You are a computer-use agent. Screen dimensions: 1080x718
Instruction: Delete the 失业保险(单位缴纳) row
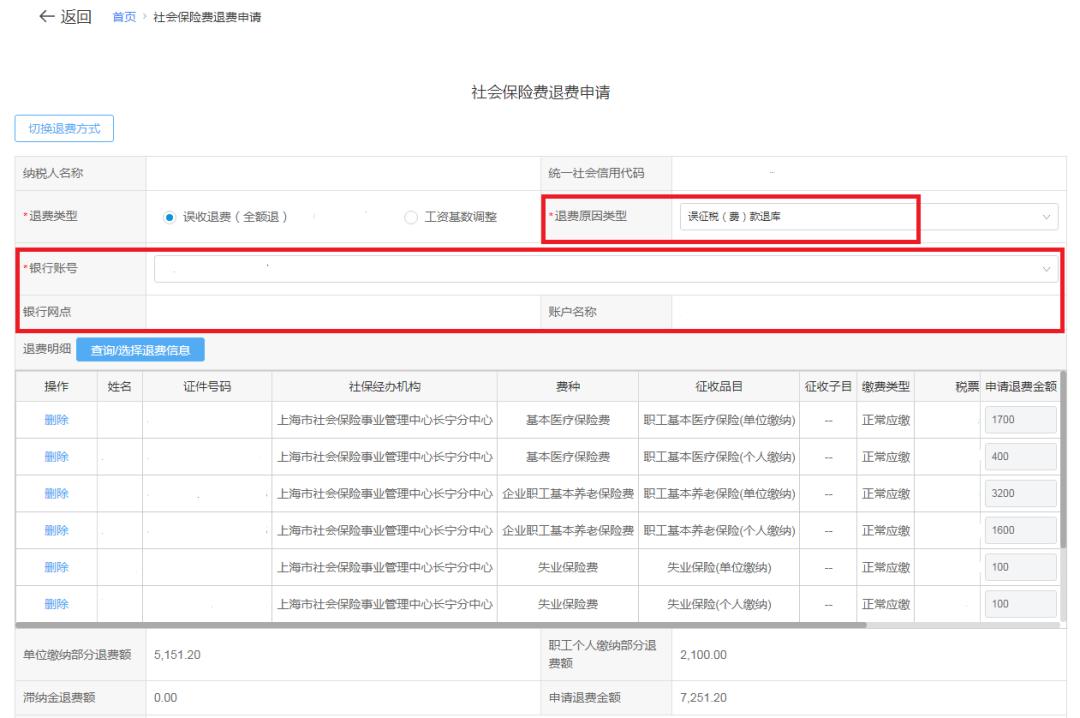point(57,567)
